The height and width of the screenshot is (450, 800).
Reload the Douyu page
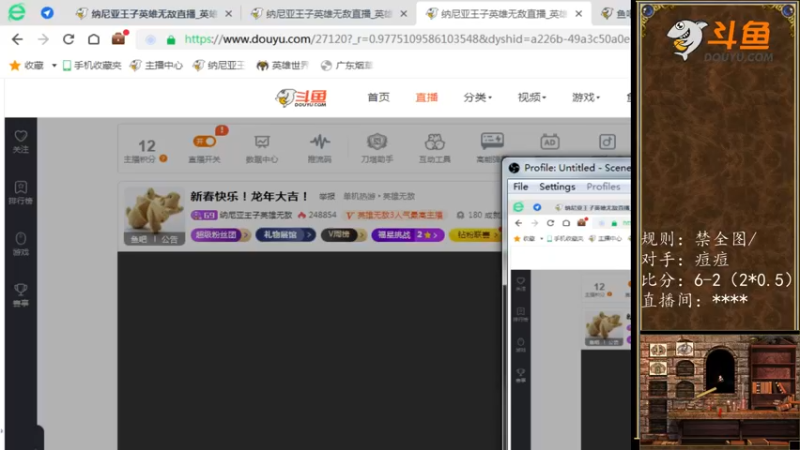point(68,39)
